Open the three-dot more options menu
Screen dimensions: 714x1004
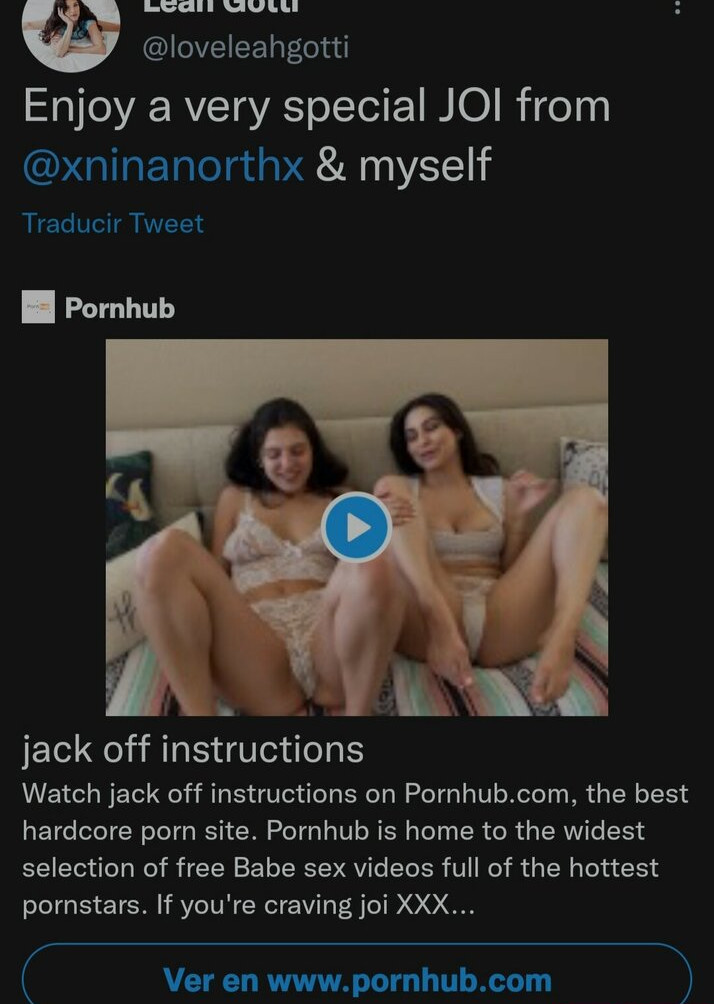tap(677, 8)
